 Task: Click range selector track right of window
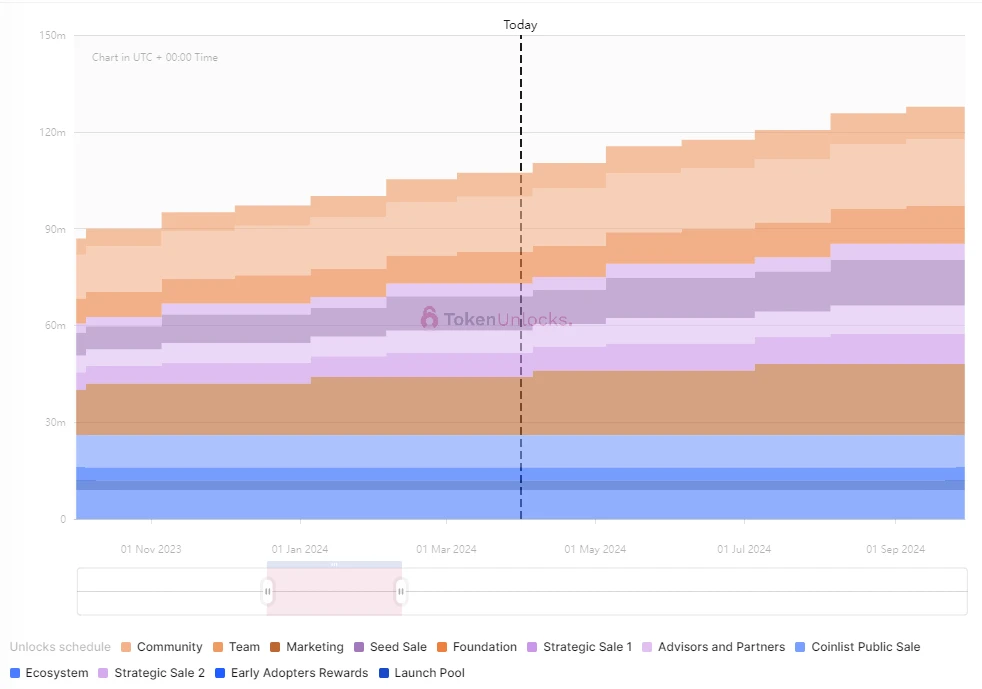pos(680,591)
